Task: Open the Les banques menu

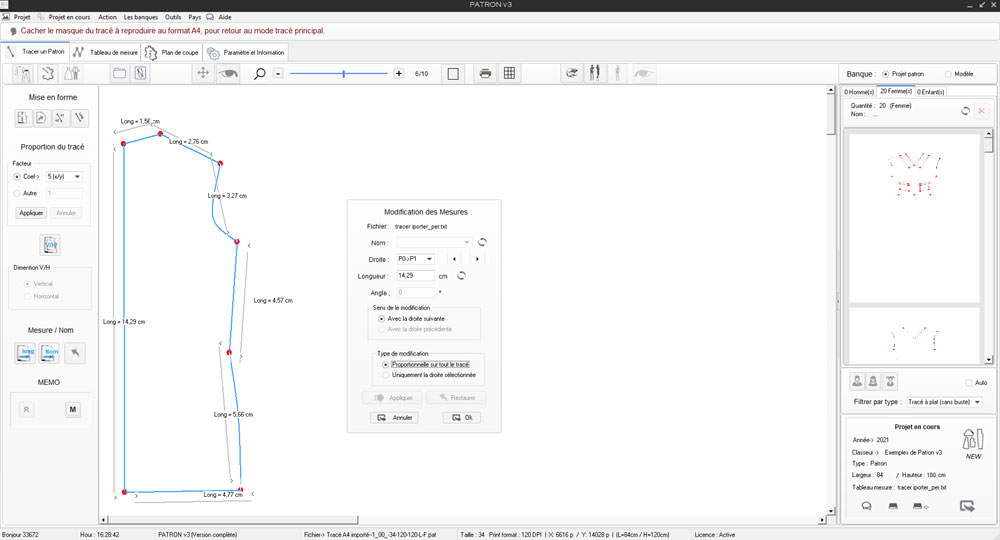Action: tap(140, 18)
